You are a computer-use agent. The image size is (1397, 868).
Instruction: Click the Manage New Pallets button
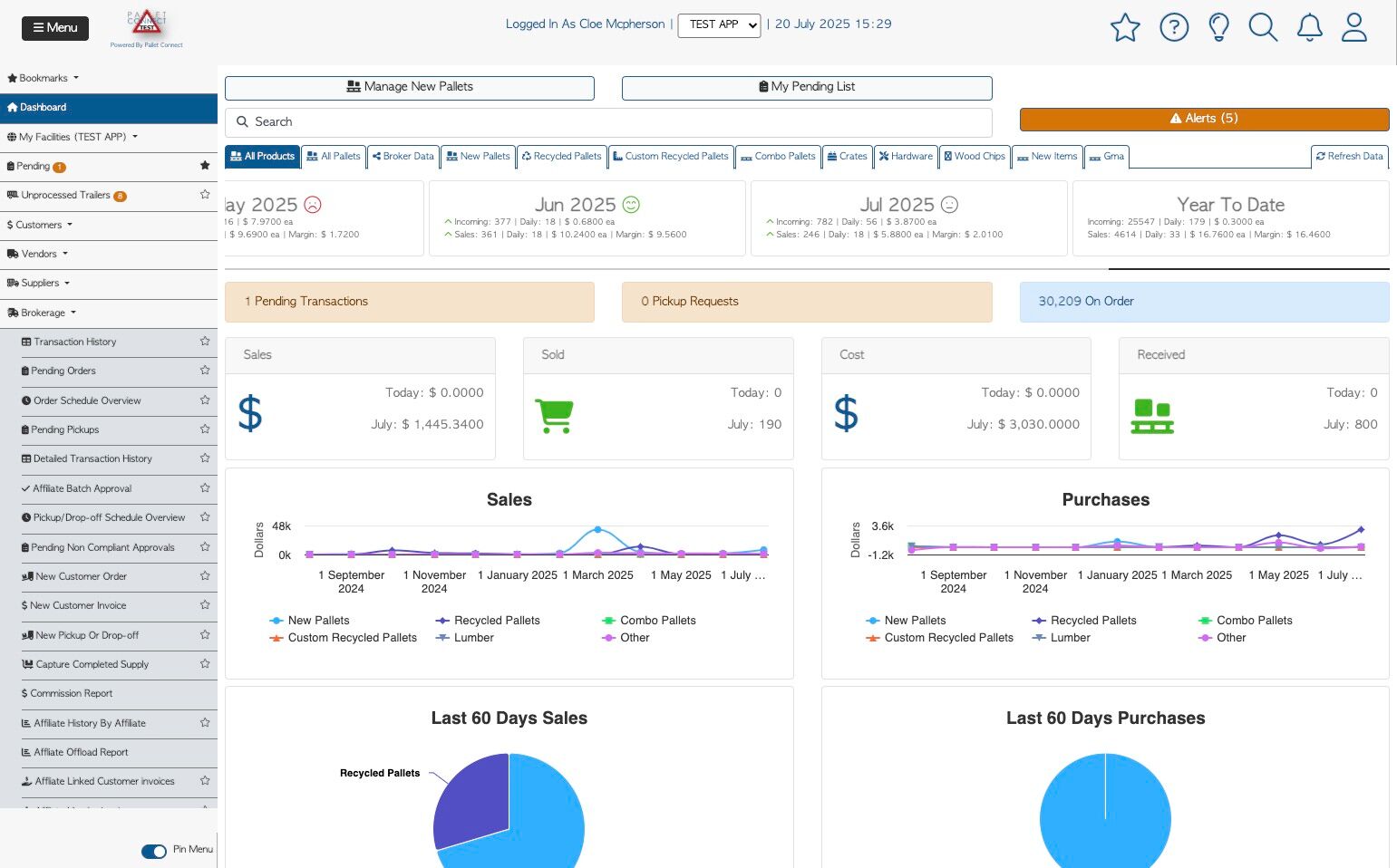pyautogui.click(x=410, y=87)
